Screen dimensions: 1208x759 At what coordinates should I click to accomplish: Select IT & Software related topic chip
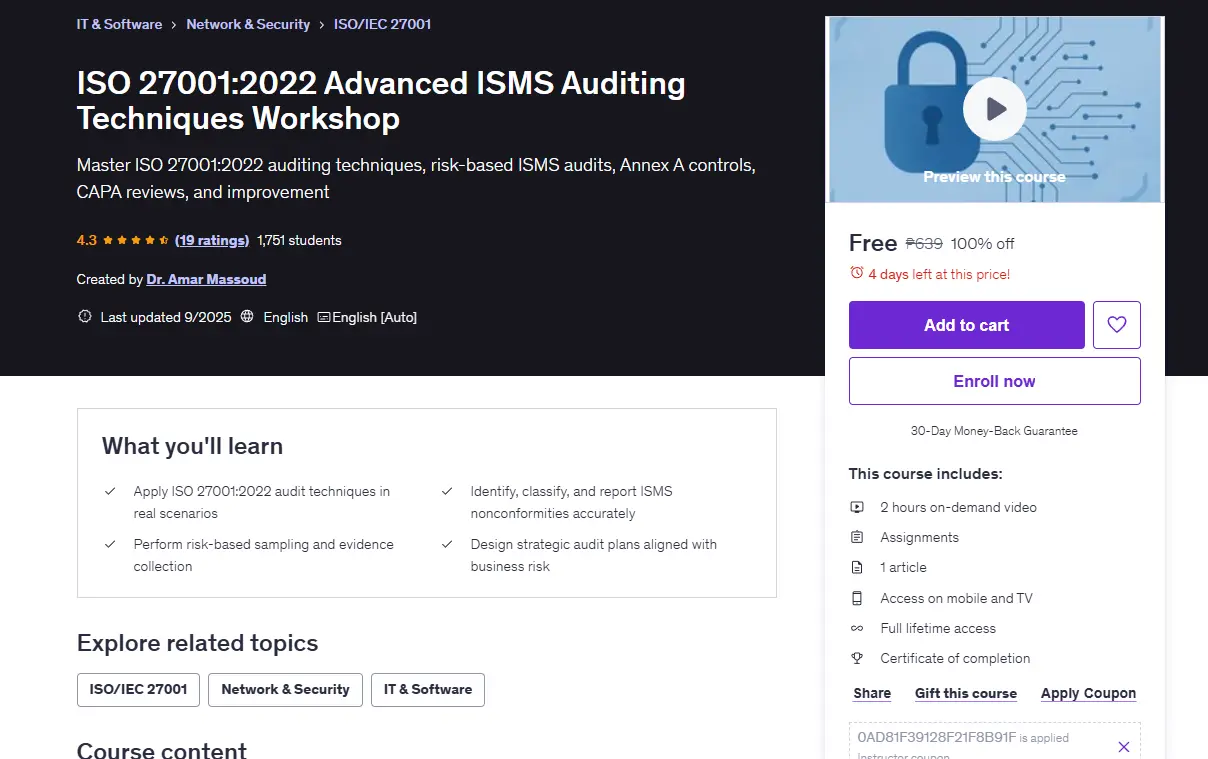(x=428, y=689)
